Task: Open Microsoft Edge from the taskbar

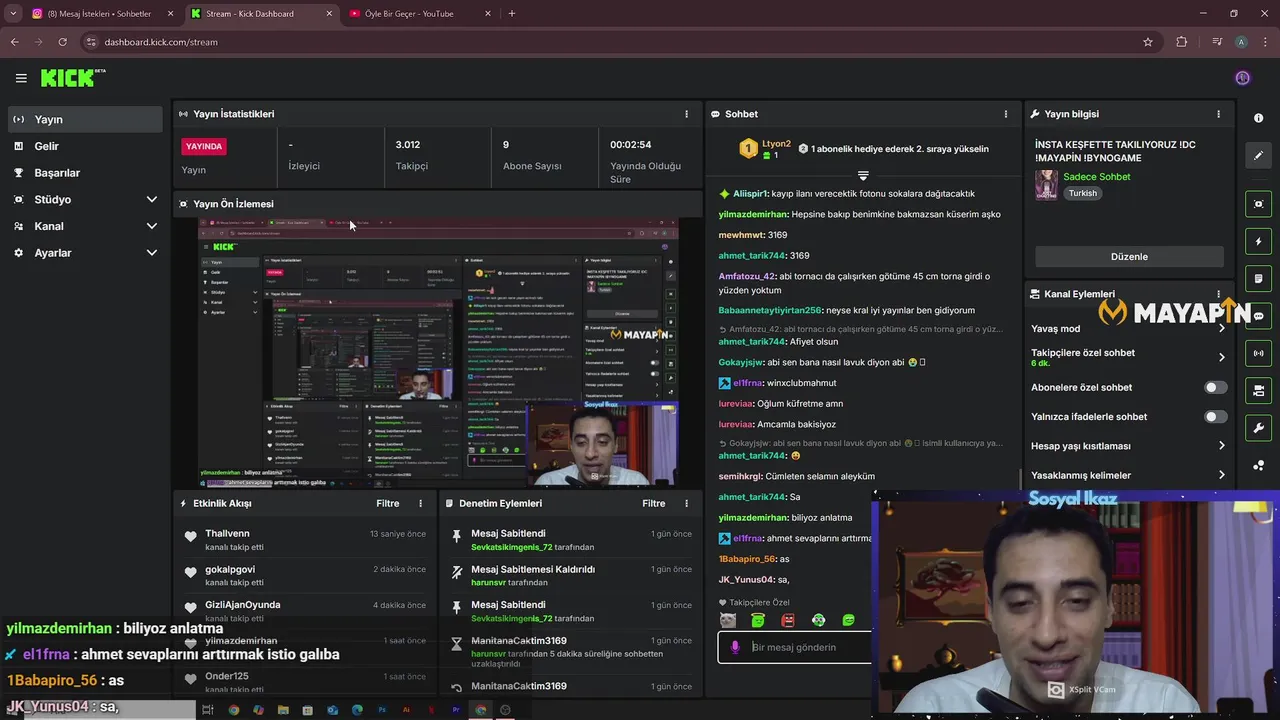Action: [357, 710]
